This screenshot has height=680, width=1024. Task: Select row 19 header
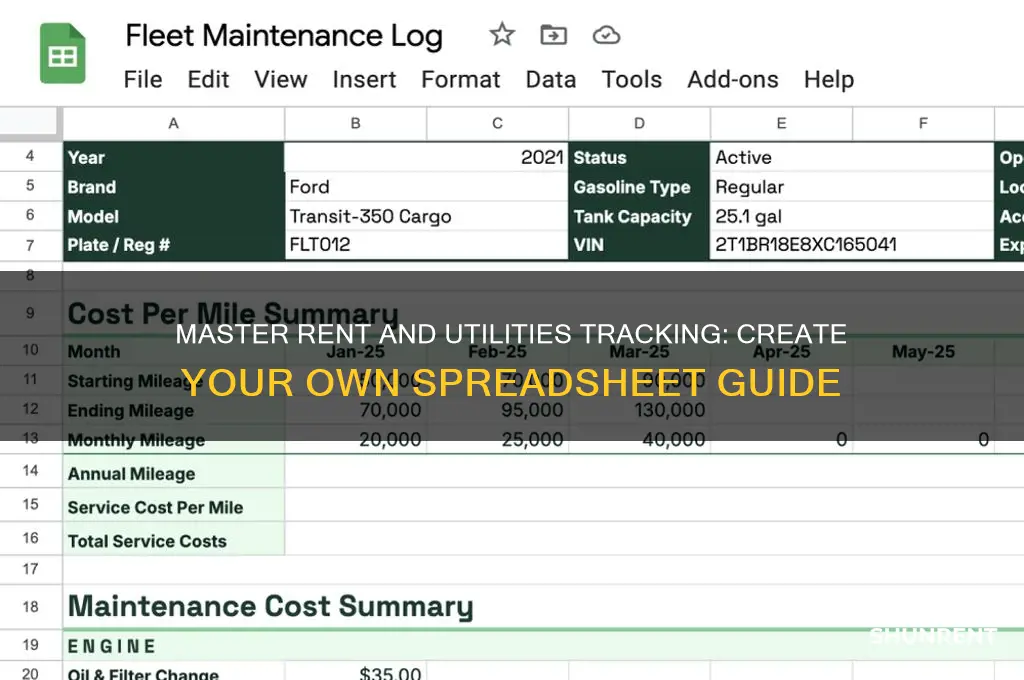[x=30, y=645]
